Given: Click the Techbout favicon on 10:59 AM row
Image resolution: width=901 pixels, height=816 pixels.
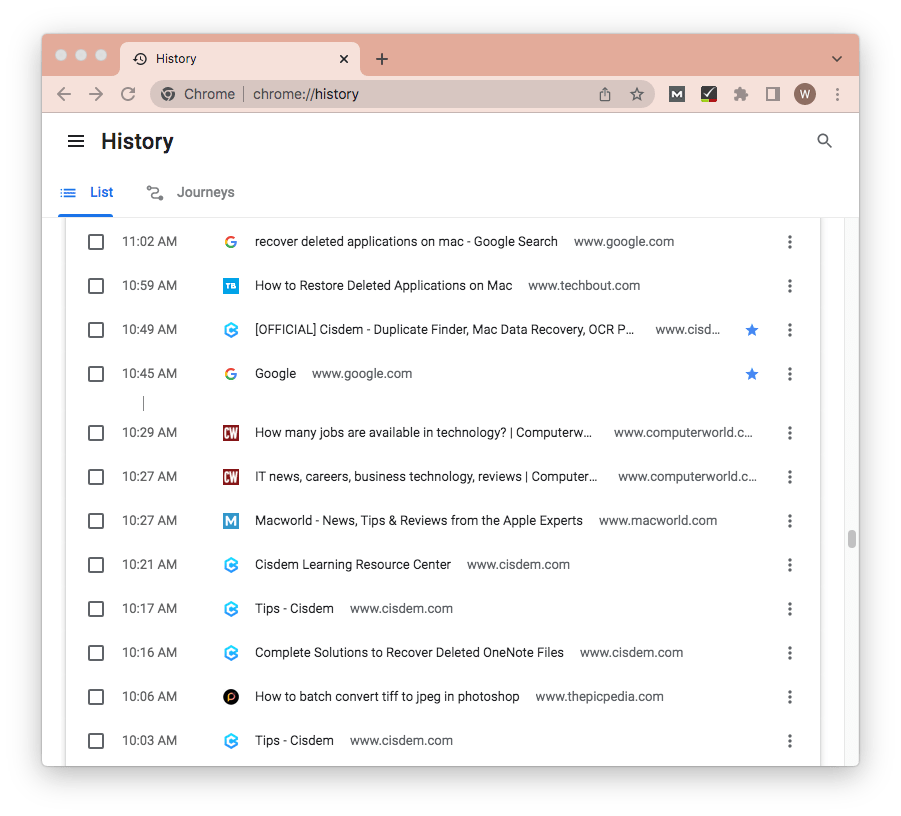Looking at the screenshot, I should click(231, 286).
